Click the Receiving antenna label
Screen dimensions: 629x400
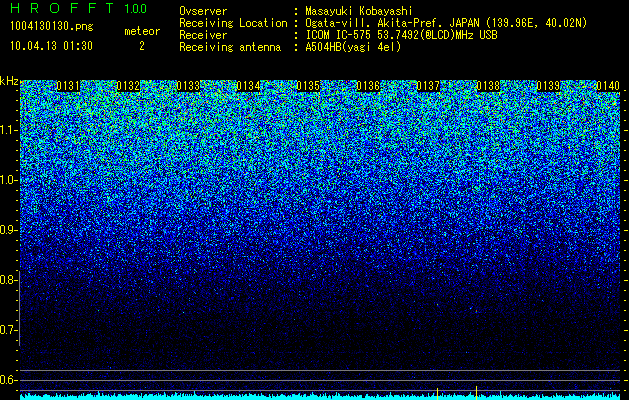pyautogui.click(x=230, y=47)
